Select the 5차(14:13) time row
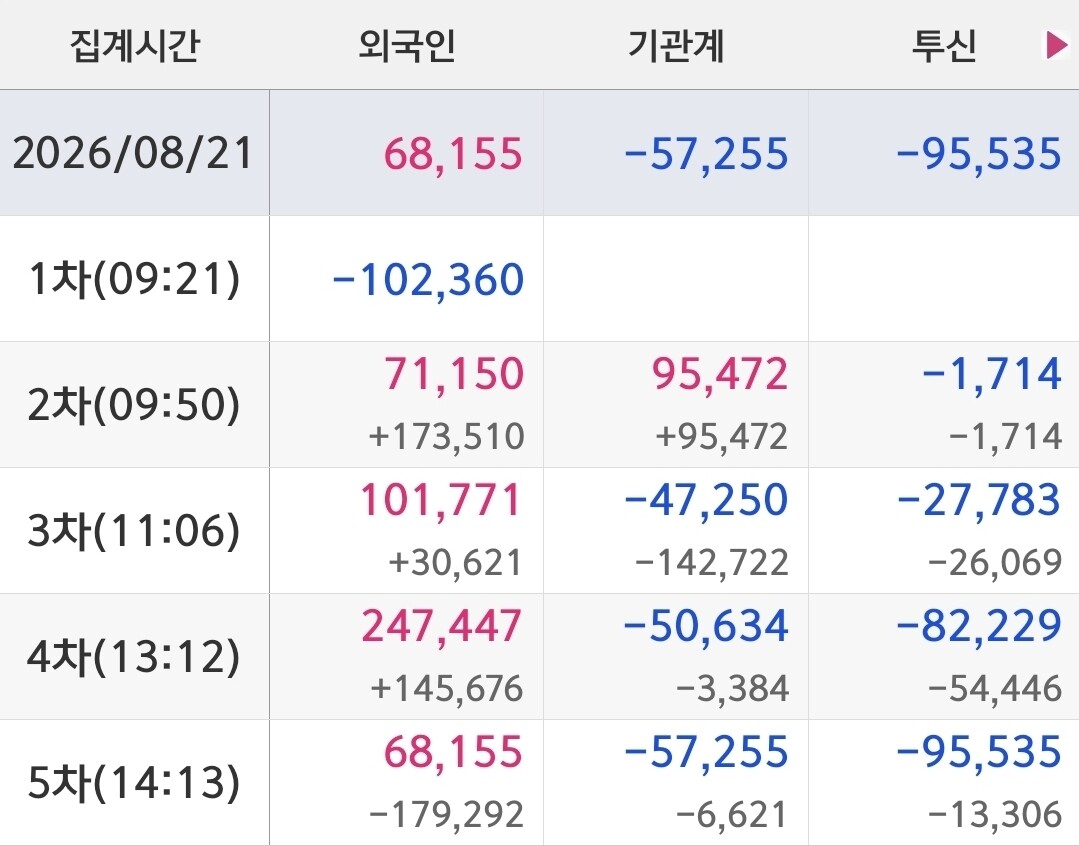This screenshot has height=846, width=1079. click(x=540, y=783)
